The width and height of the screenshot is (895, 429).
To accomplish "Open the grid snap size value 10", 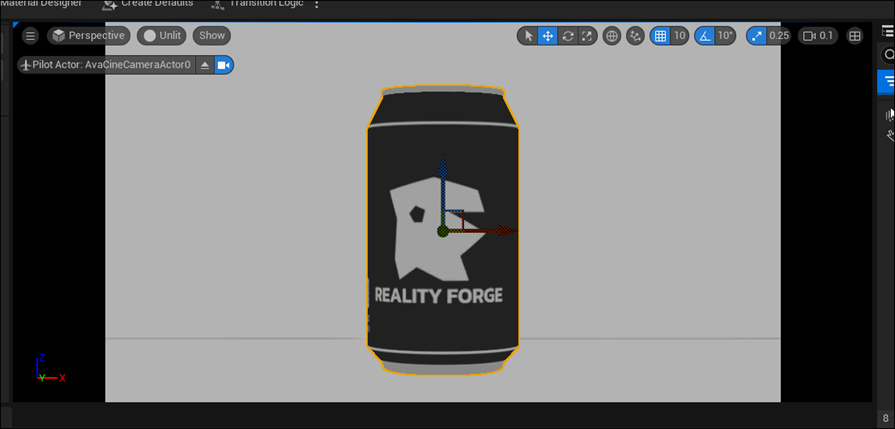I will coord(679,36).
